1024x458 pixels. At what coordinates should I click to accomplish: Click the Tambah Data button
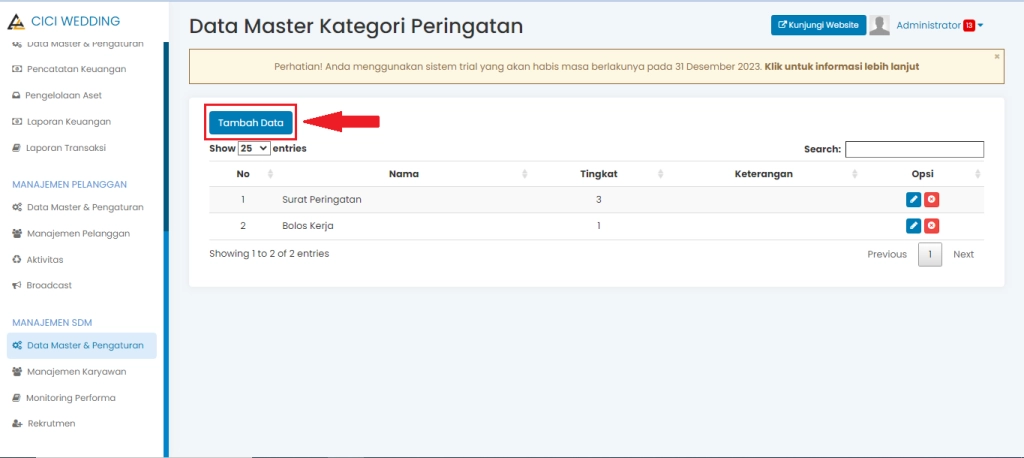click(251, 122)
